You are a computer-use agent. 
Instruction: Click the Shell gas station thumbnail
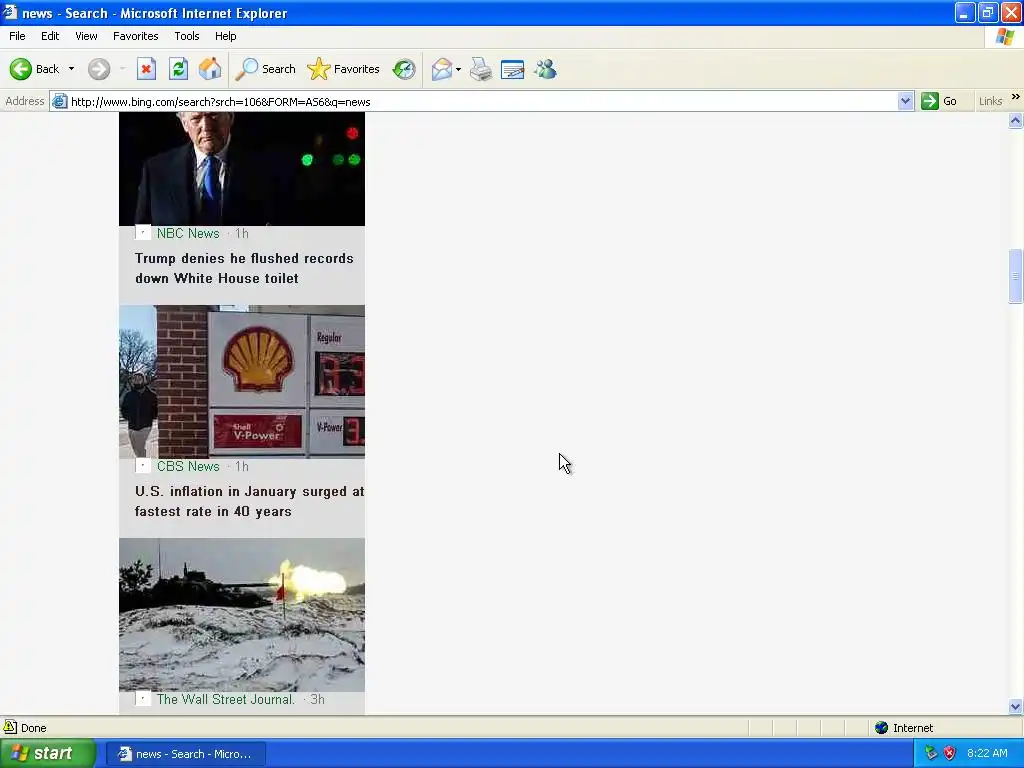pyautogui.click(x=242, y=382)
